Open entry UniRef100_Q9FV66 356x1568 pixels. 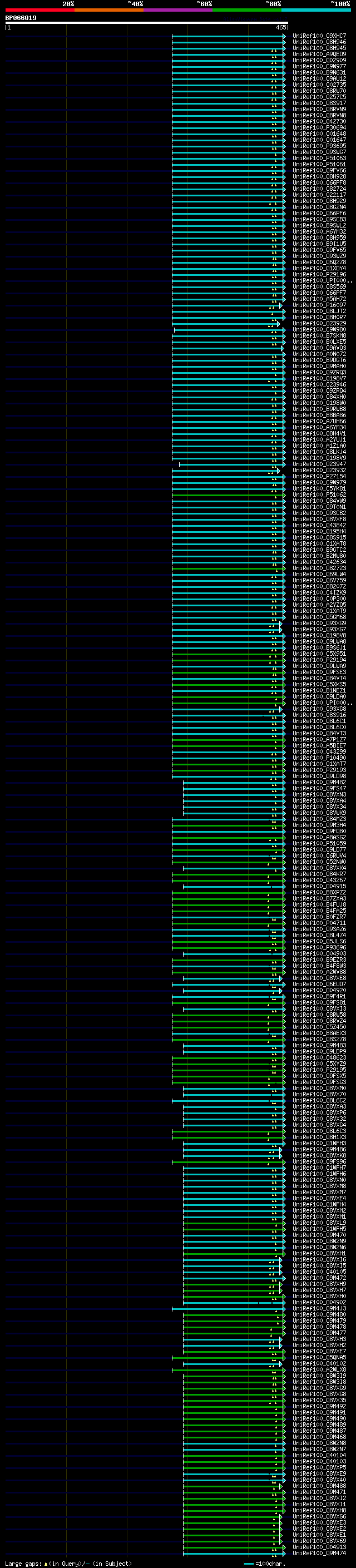pos(319,170)
